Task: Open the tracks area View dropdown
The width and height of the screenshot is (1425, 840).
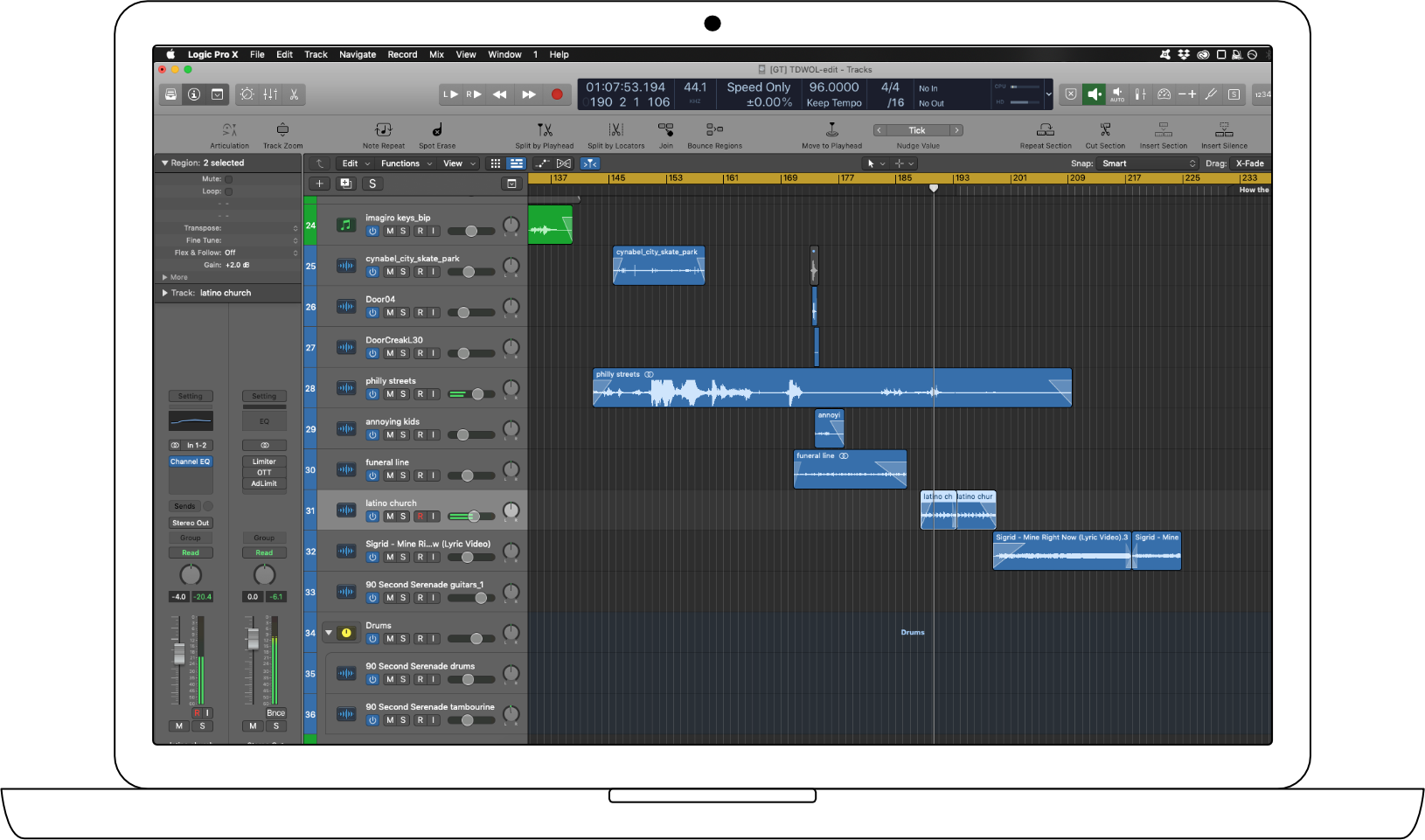Action: coord(459,163)
